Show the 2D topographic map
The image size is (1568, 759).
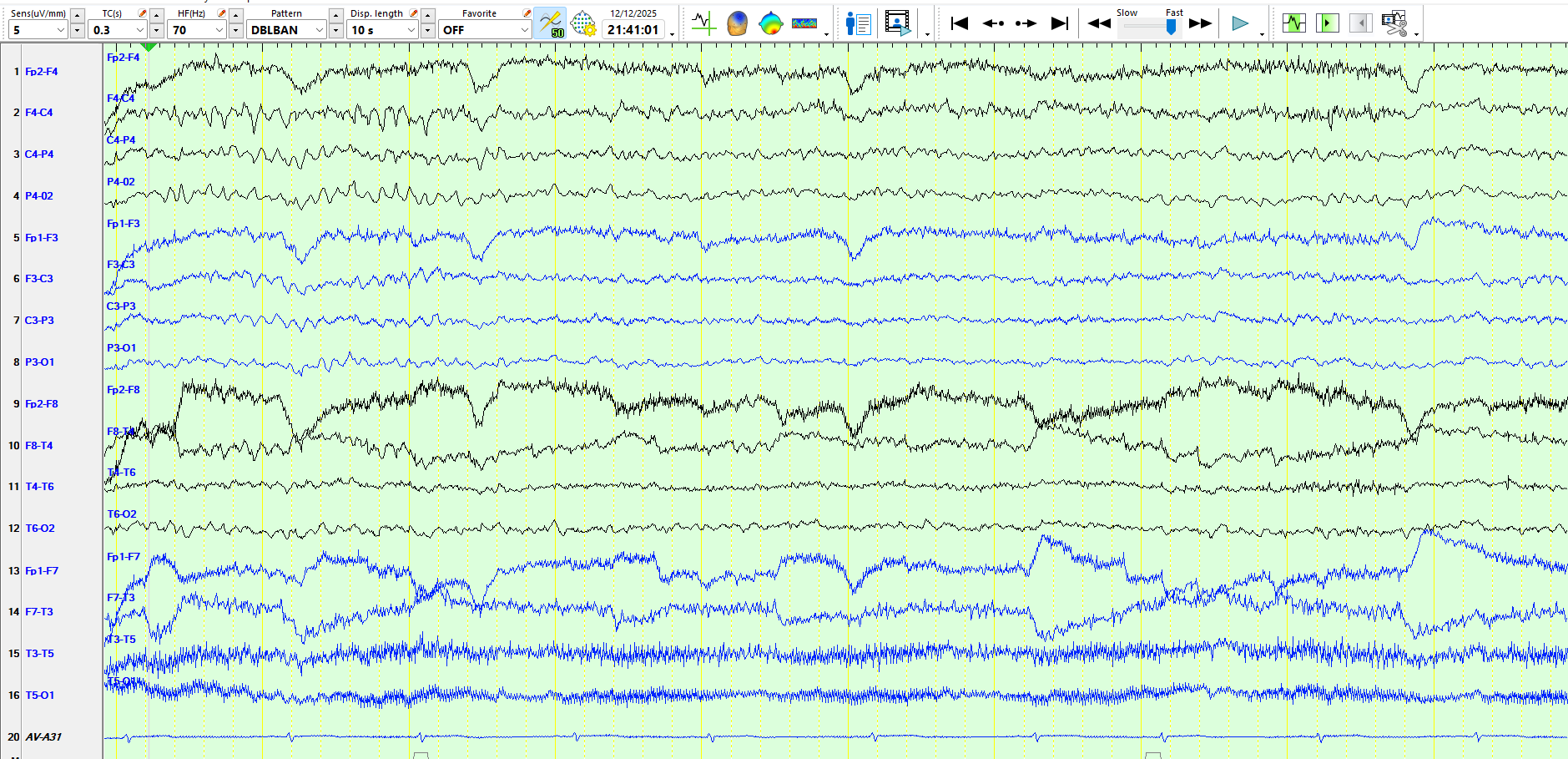click(770, 23)
